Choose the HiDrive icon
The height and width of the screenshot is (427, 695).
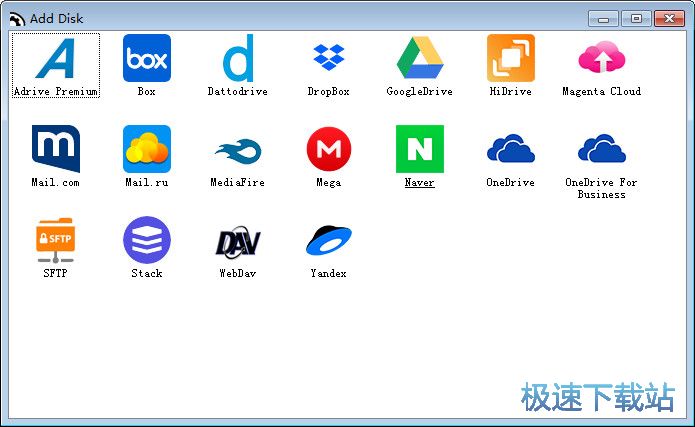[511, 59]
